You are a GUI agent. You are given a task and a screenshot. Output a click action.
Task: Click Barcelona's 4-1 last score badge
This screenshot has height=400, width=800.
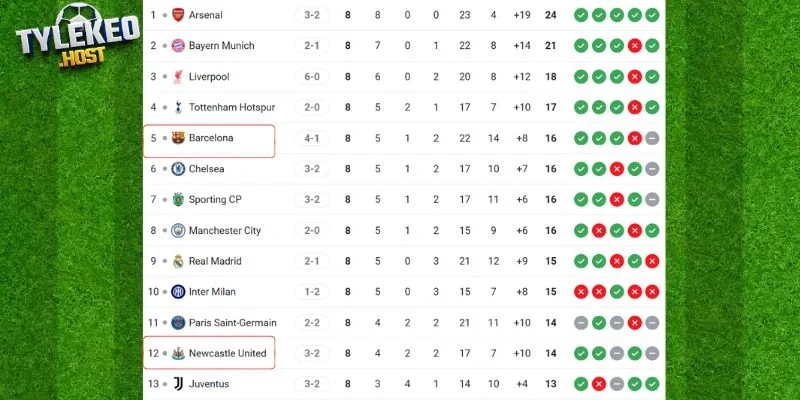tap(312, 138)
